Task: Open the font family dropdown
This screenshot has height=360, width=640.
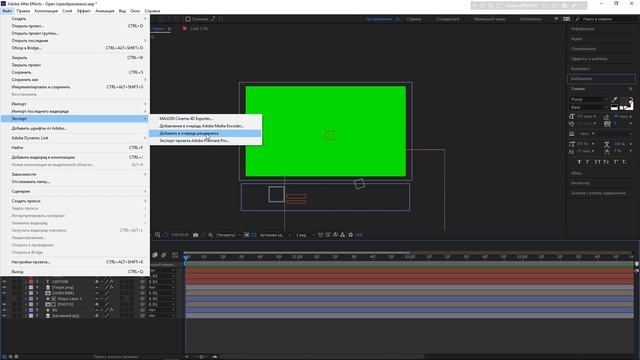Action: pos(589,99)
